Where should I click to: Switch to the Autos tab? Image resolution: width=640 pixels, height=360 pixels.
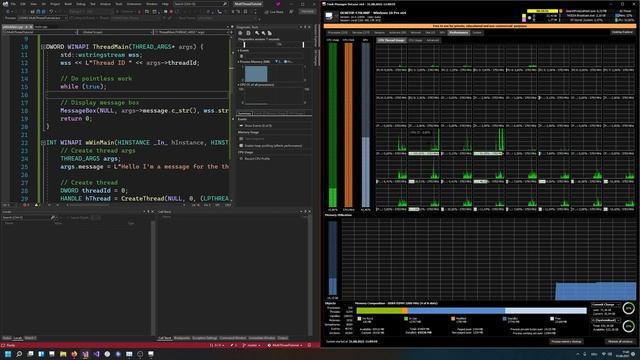pyautogui.click(x=7, y=338)
